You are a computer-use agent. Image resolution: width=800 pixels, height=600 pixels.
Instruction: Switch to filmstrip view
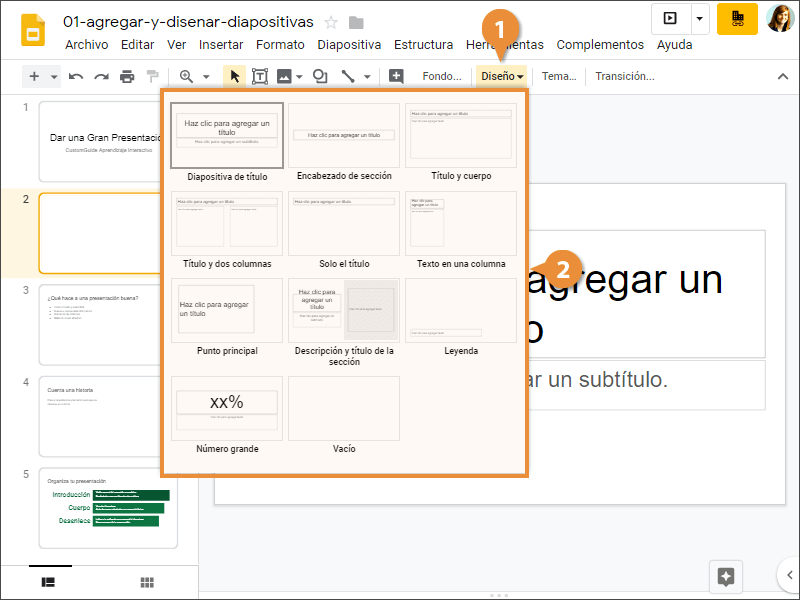pyautogui.click(x=48, y=582)
